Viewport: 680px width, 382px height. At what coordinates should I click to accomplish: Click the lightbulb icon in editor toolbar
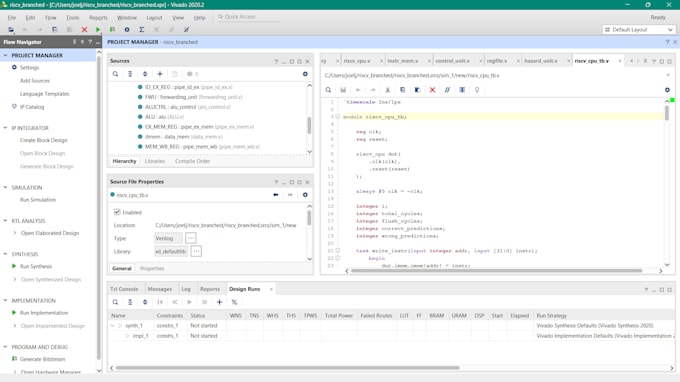pyautogui.click(x=477, y=90)
